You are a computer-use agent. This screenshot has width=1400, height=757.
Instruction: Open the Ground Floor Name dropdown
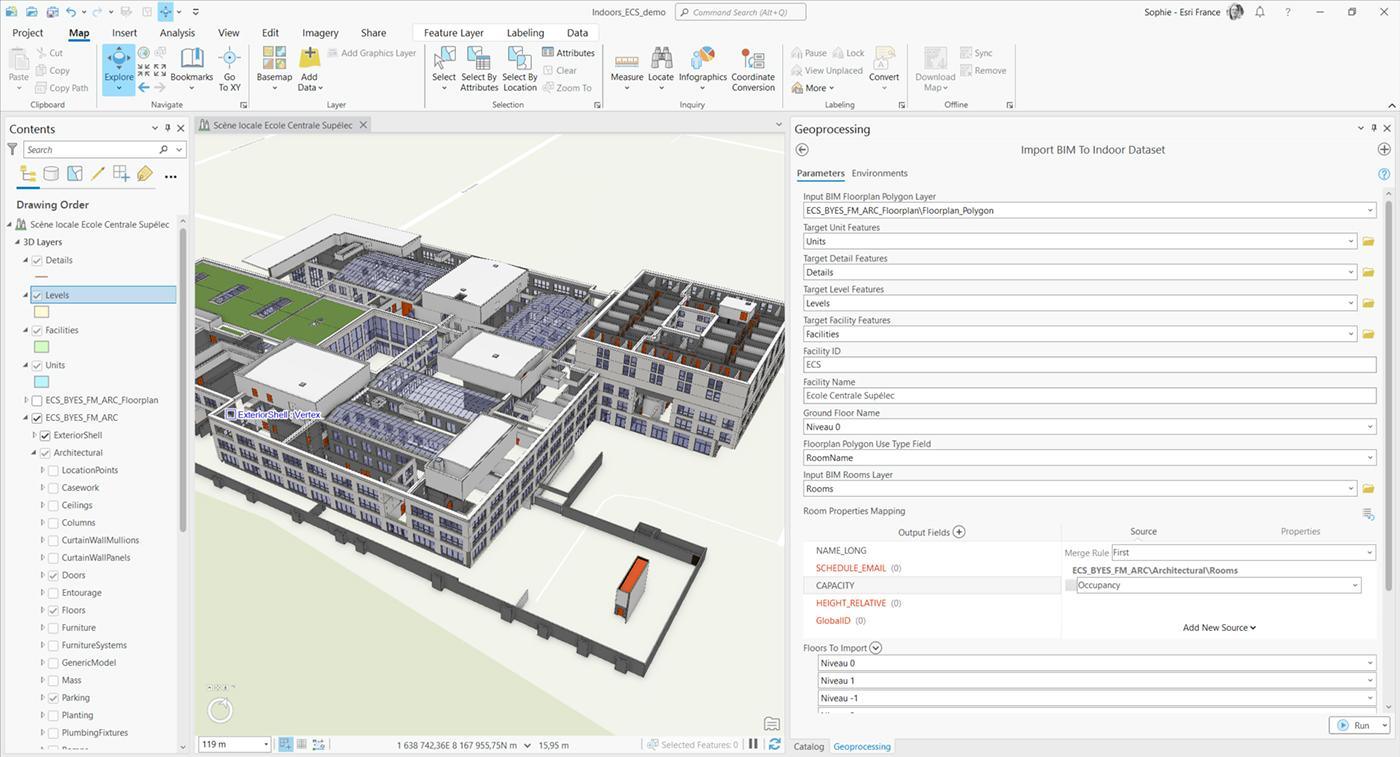[x=1370, y=427]
